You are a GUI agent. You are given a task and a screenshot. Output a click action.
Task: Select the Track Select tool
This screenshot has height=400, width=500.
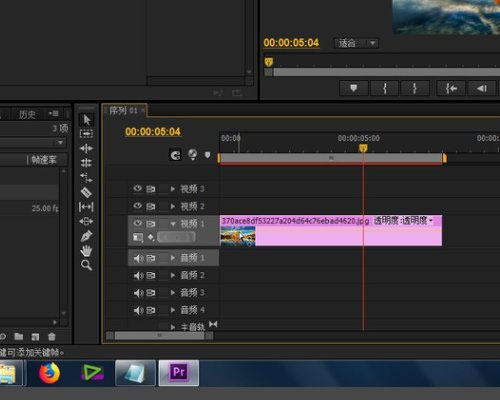click(x=86, y=134)
